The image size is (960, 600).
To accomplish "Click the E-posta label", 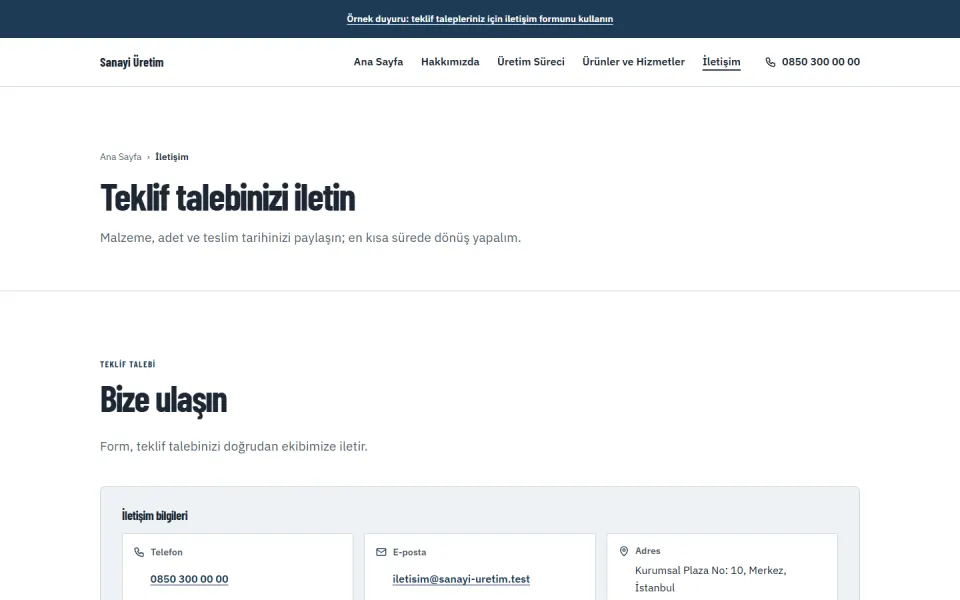I will [410, 552].
